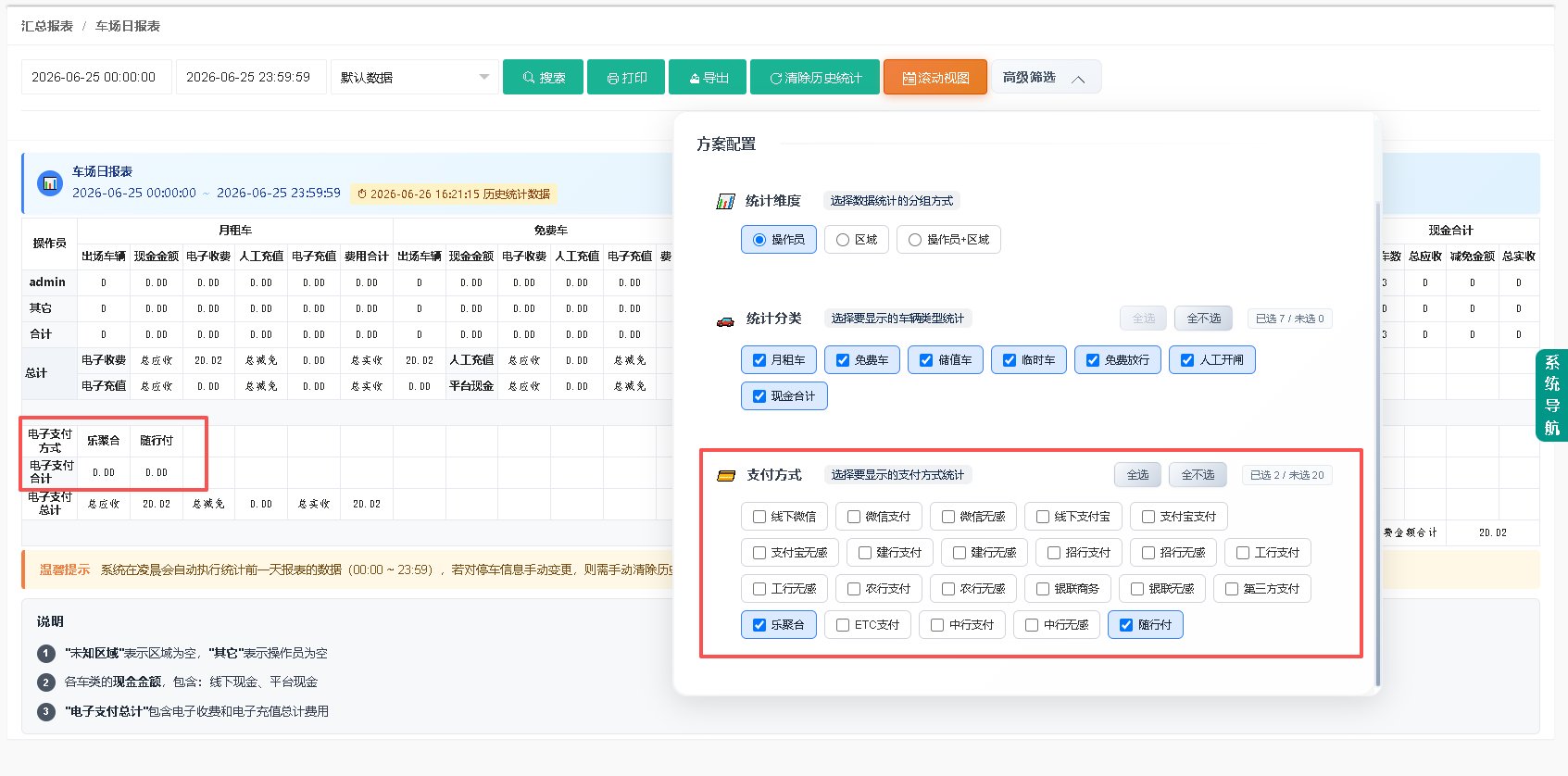
Task: Click the report chart icon beside 车场日报表
Action: [50, 183]
